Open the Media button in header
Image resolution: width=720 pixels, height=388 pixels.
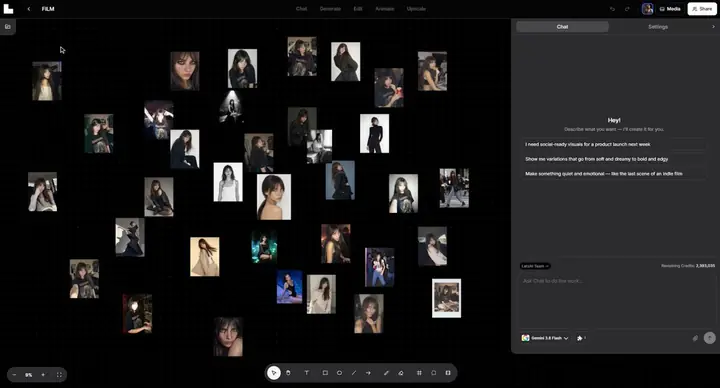click(670, 9)
